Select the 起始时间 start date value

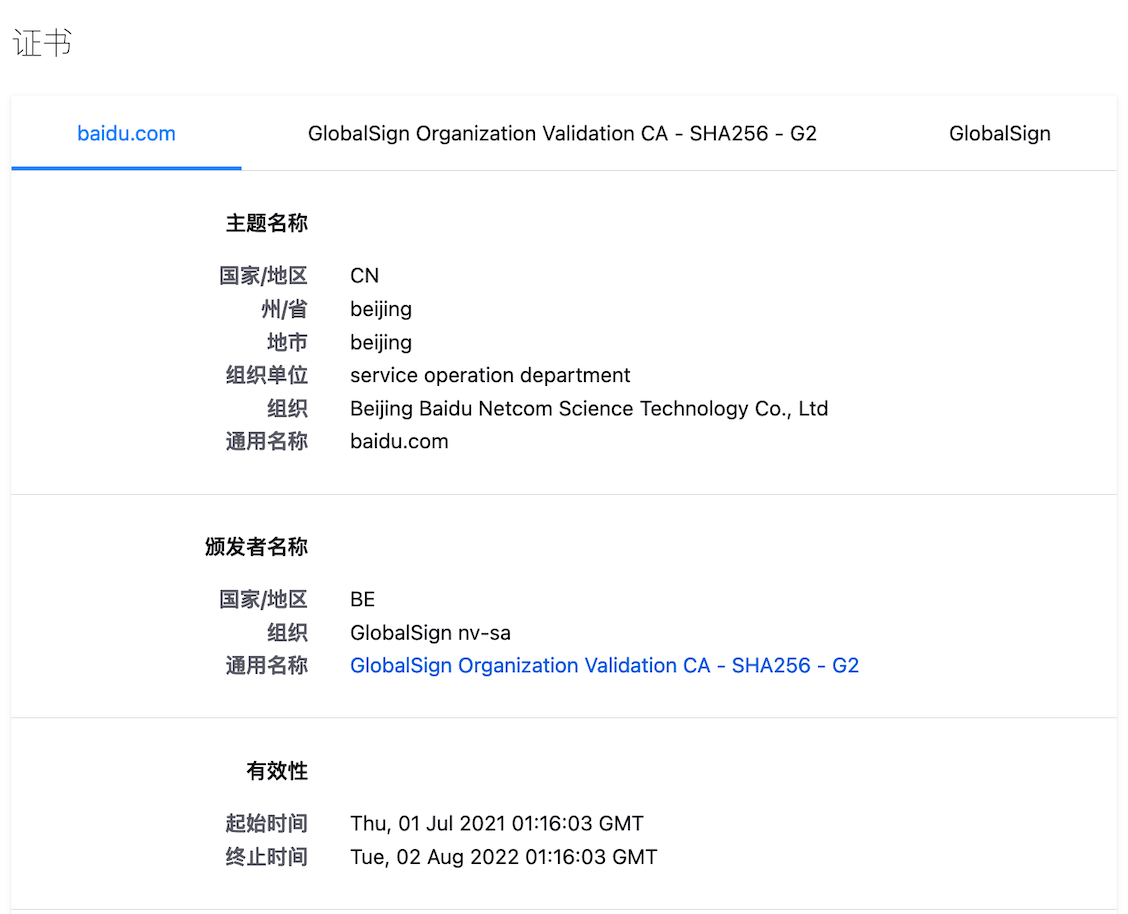click(x=495, y=823)
